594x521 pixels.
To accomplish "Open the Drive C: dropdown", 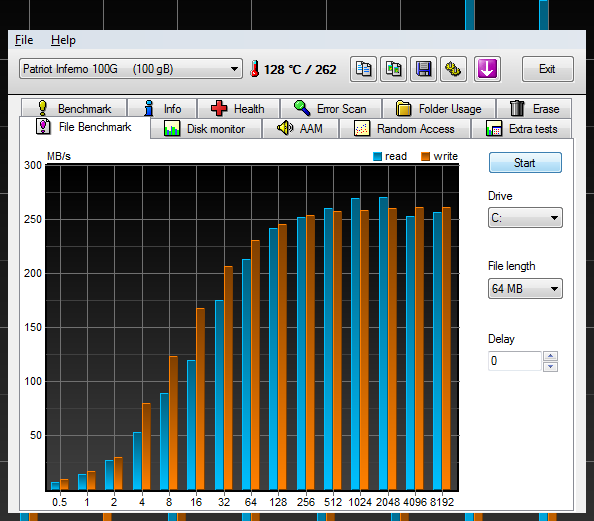I will click(x=525, y=217).
